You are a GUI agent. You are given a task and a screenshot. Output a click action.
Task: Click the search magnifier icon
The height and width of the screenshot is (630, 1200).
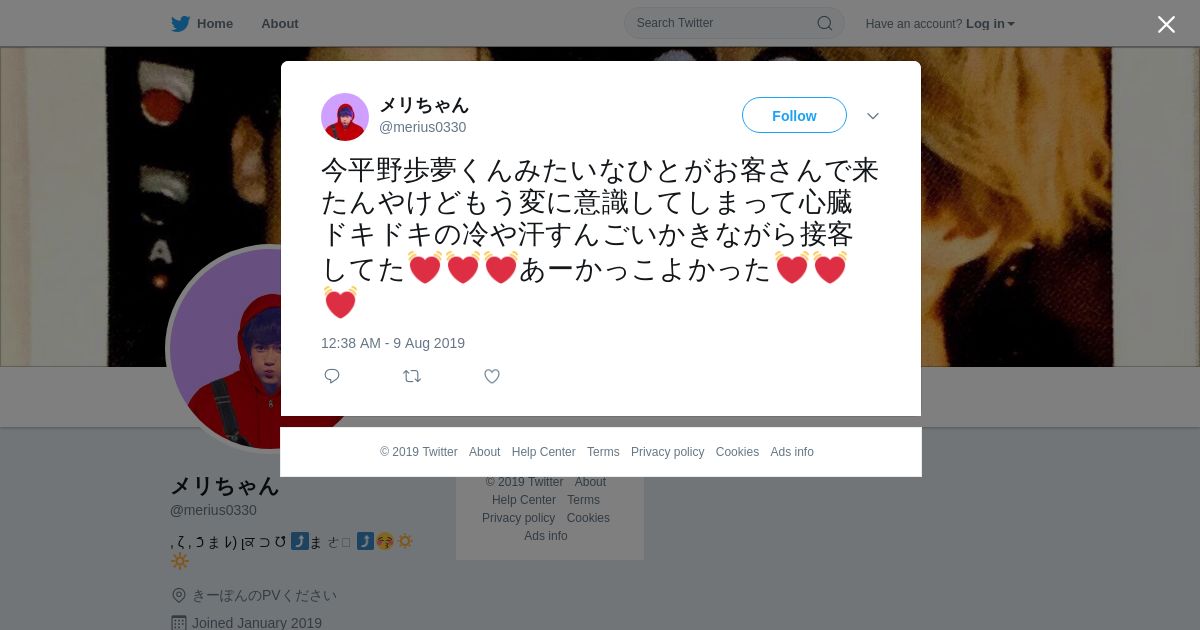(825, 23)
